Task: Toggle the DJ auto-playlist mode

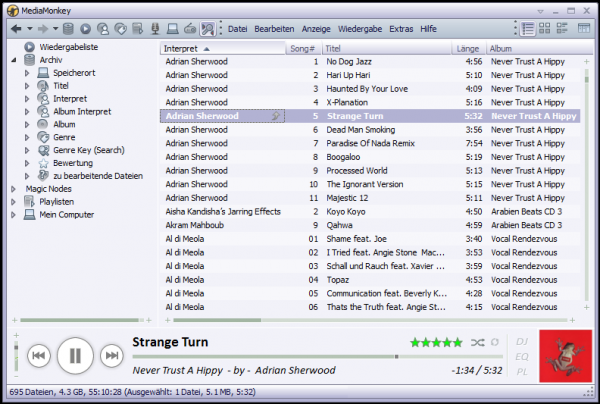Action: (521, 341)
